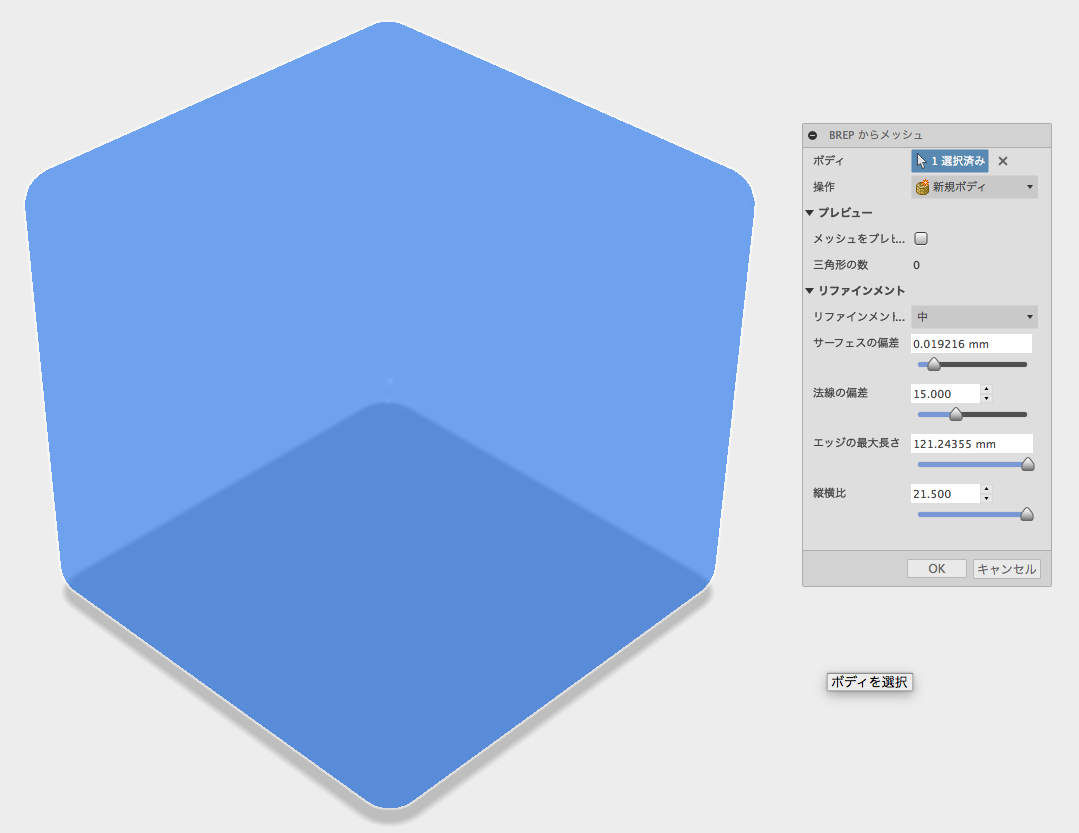Click the up stepper arrow for 法線の偏差

(986, 388)
